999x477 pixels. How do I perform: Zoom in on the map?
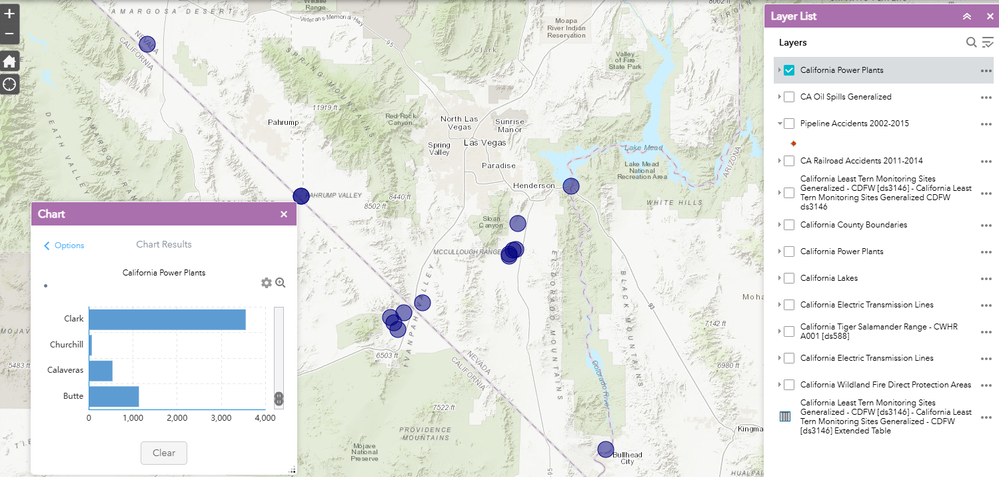9,13
